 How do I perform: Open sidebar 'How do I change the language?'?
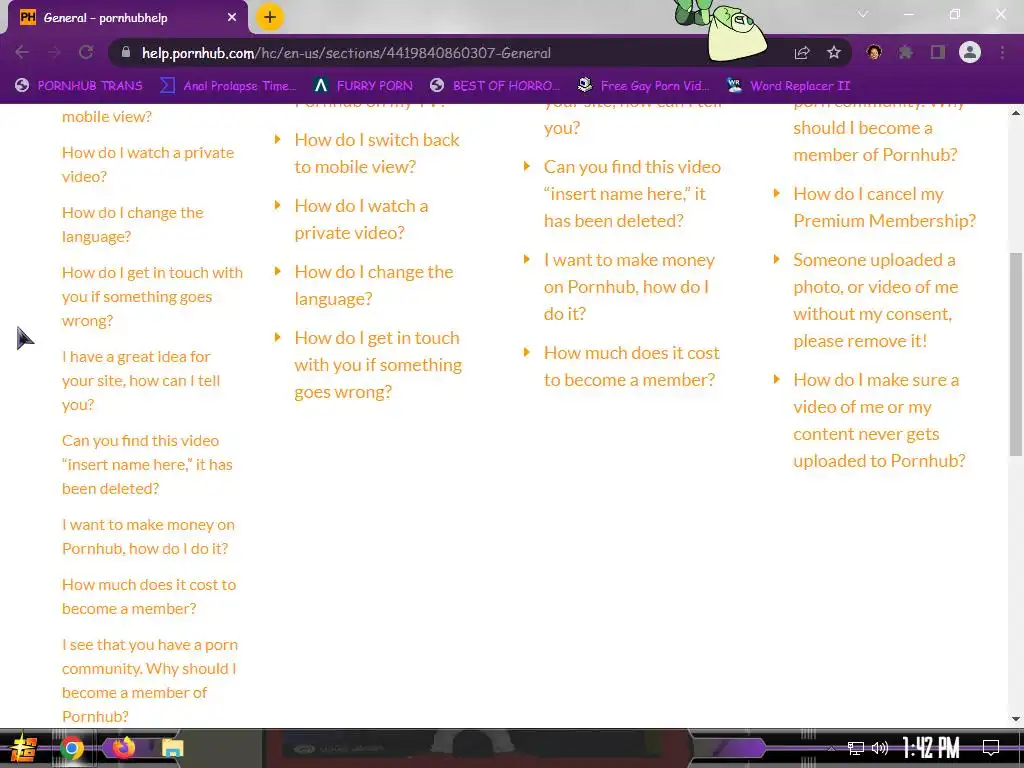tap(133, 225)
